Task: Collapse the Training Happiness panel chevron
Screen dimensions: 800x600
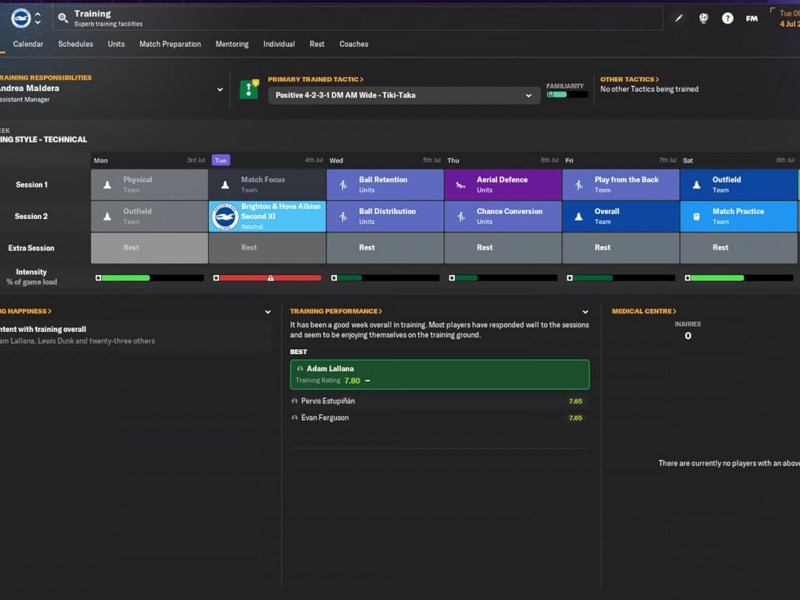Action: [x=268, y=312]
